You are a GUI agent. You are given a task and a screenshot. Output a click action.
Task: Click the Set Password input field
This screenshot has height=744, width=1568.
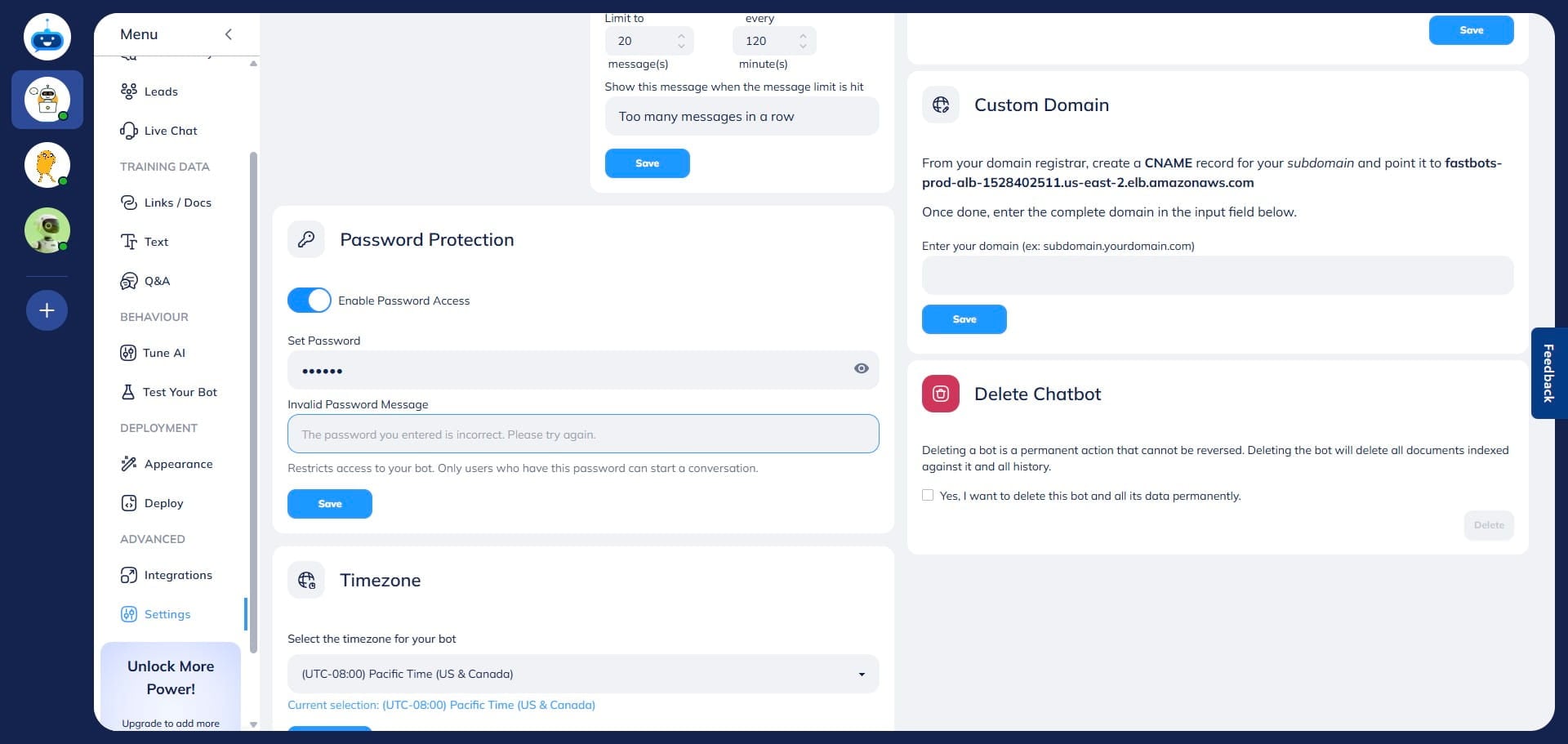[583, 370]
